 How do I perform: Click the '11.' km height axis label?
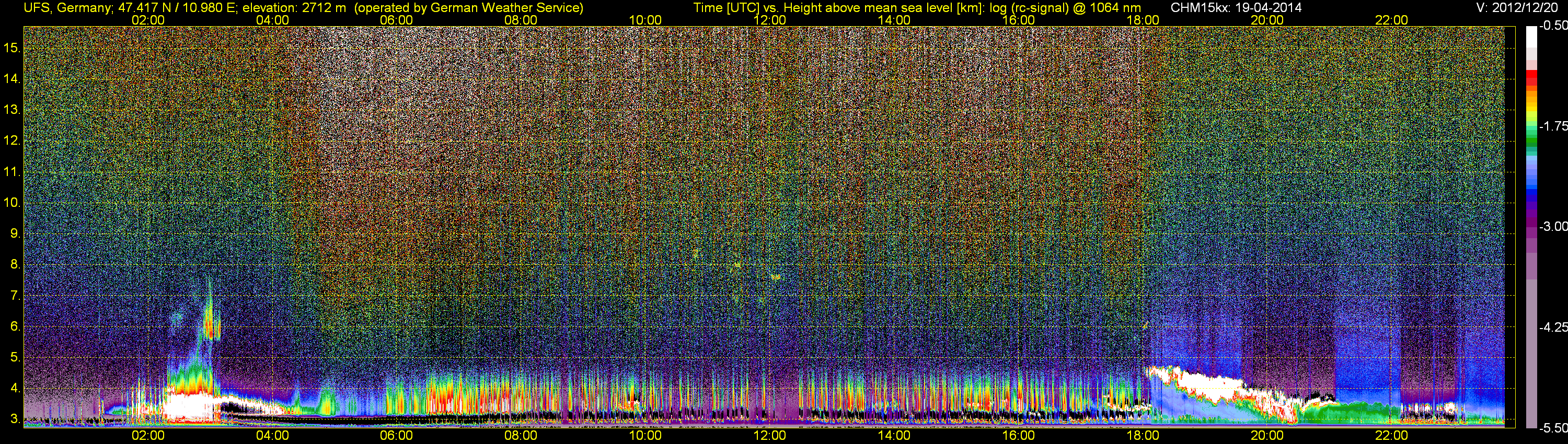(12, 172)
